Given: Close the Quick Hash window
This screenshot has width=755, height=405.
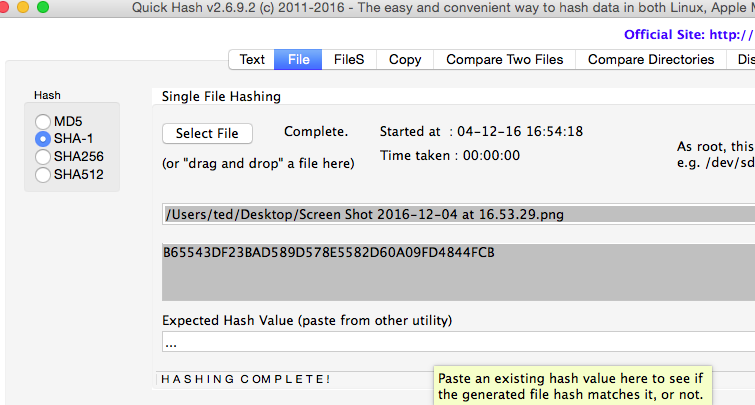Looking at the screenshot, I should point(7,8).
